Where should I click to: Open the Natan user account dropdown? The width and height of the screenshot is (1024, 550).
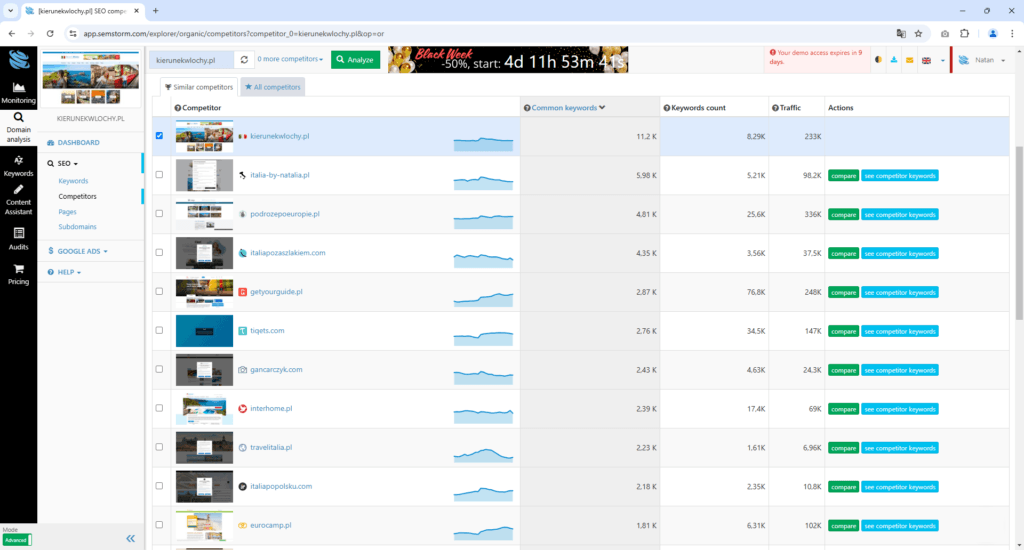[x=982, y=60]
